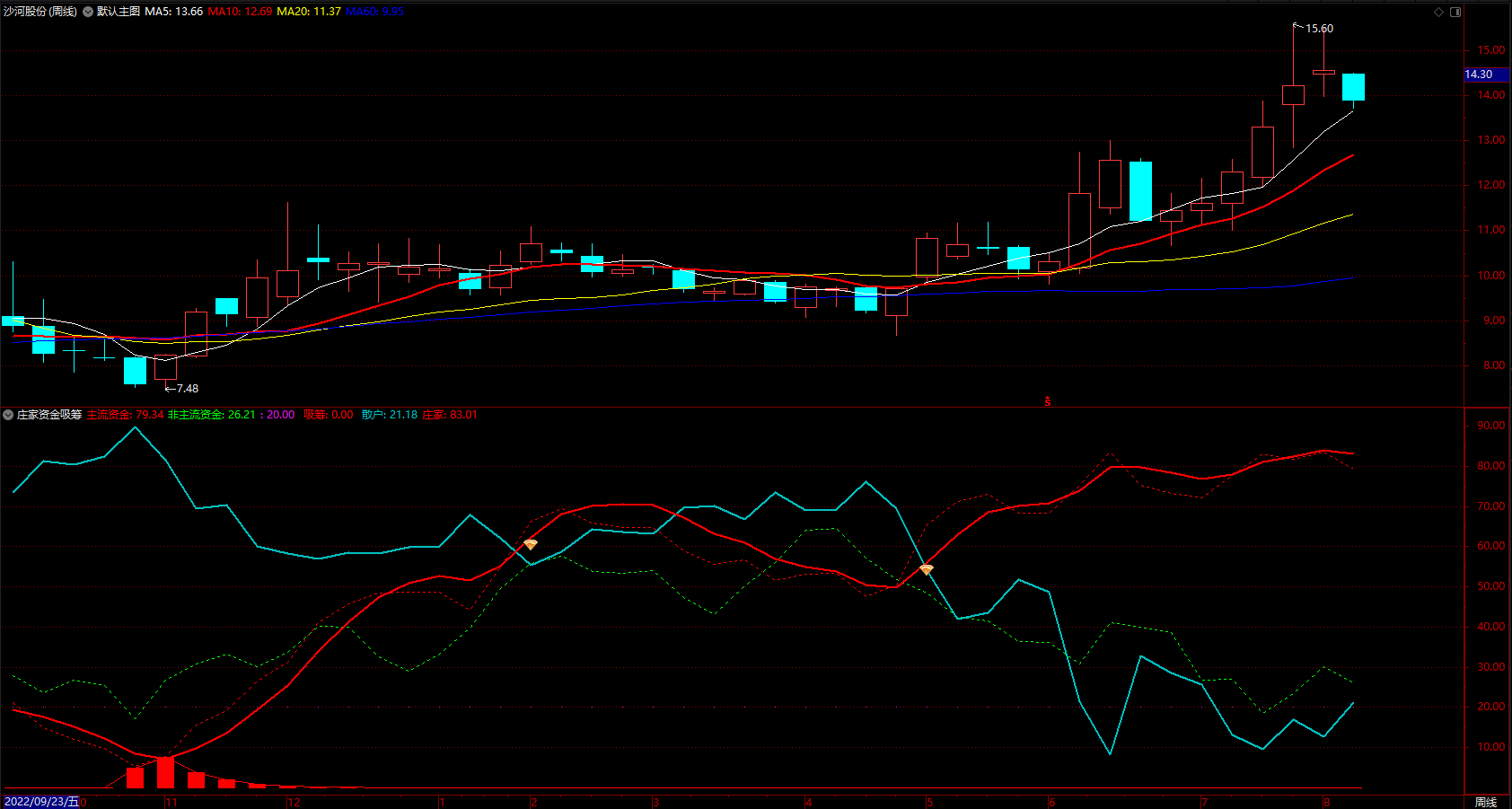Click the 沙河股份 (周线) stock title
1512x809 pixels.
(x=40, y=12)
